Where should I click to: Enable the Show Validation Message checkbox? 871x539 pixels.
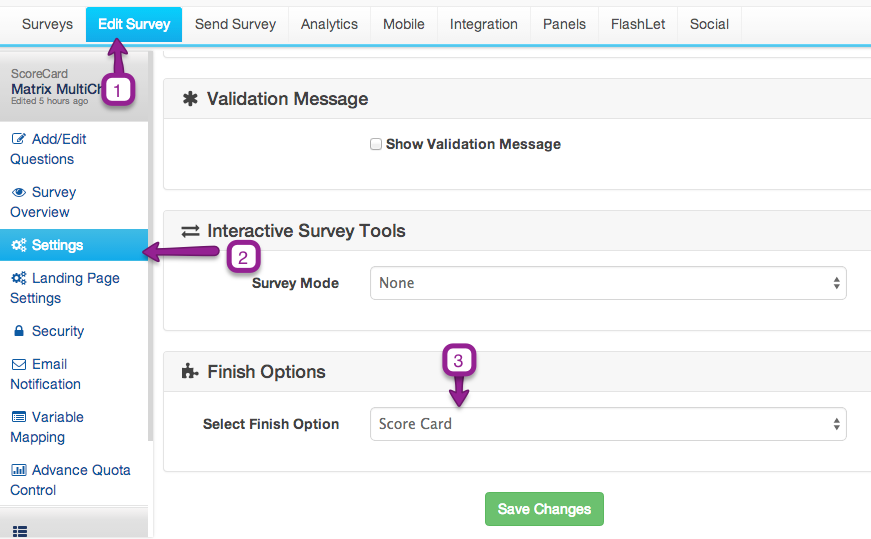coord(376,144)
